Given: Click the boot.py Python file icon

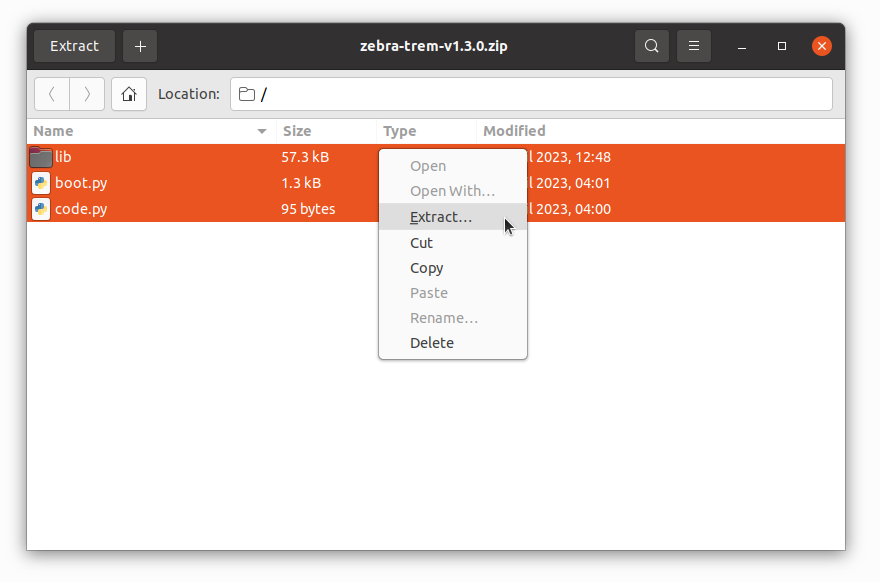Looking at the screenshot, I should (x=41, y=183).
